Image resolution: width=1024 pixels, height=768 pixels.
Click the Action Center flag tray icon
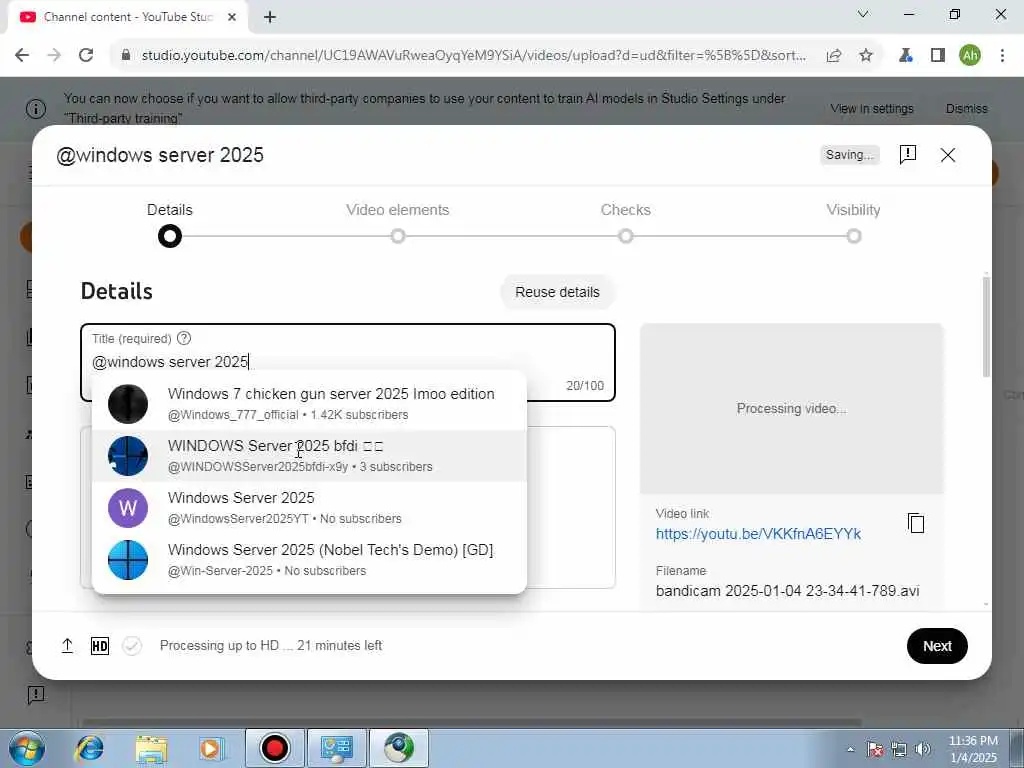(x=875, y=749)
